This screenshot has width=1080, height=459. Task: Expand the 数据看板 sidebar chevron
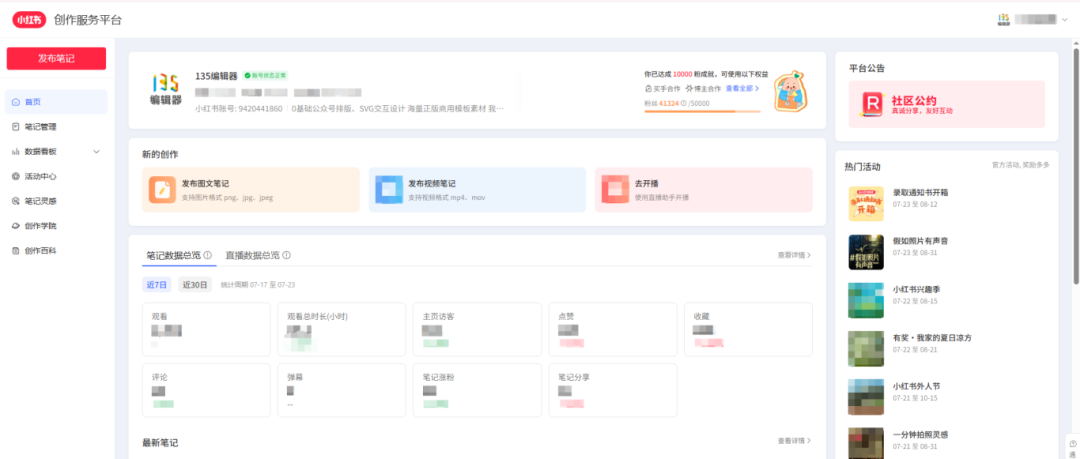pos(96,152)
